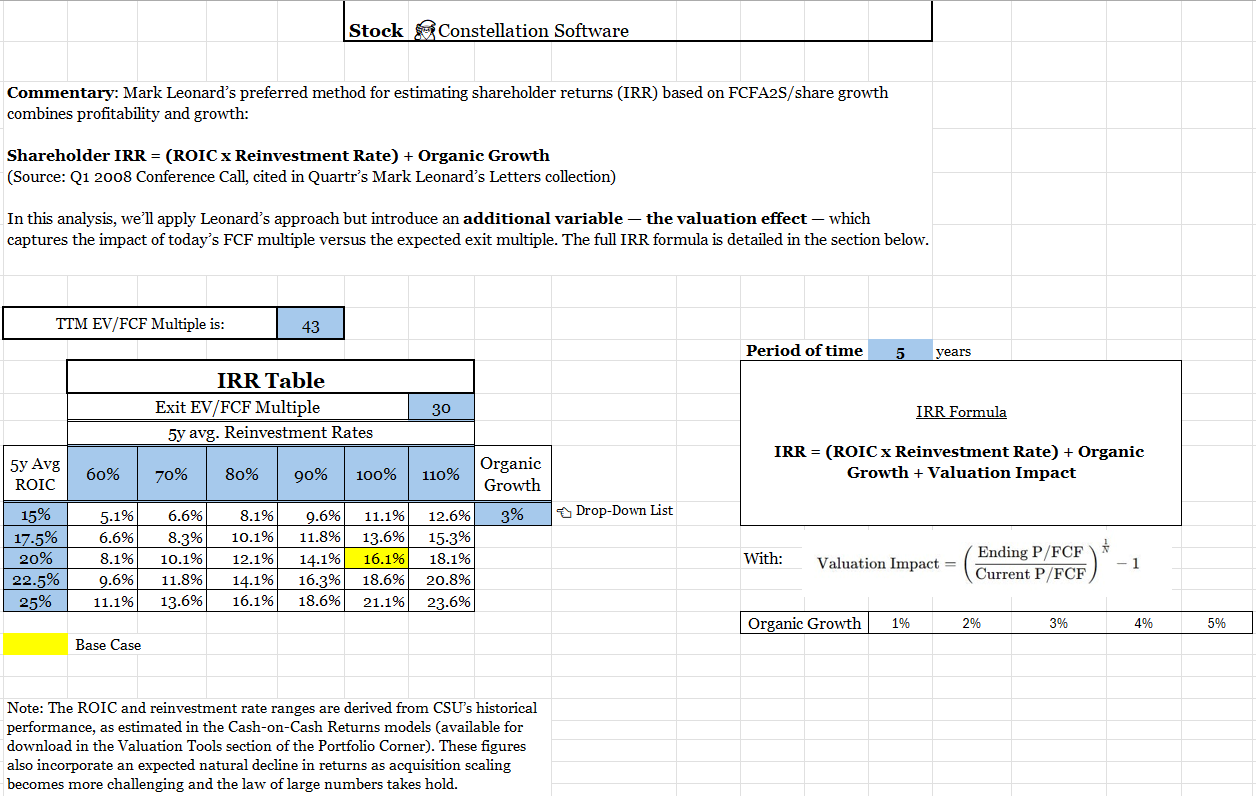This screenshot has width=1256, height=796.
Task: Select the highlighted base case 16.1% cell
Action: coord(376,558)
